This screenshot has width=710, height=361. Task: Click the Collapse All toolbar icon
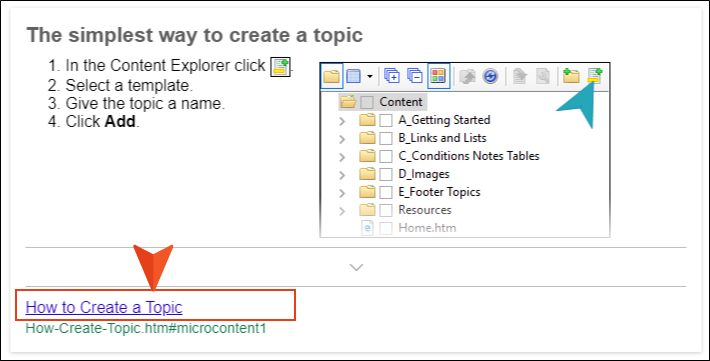pyautogui.click(x=414, y=76)
